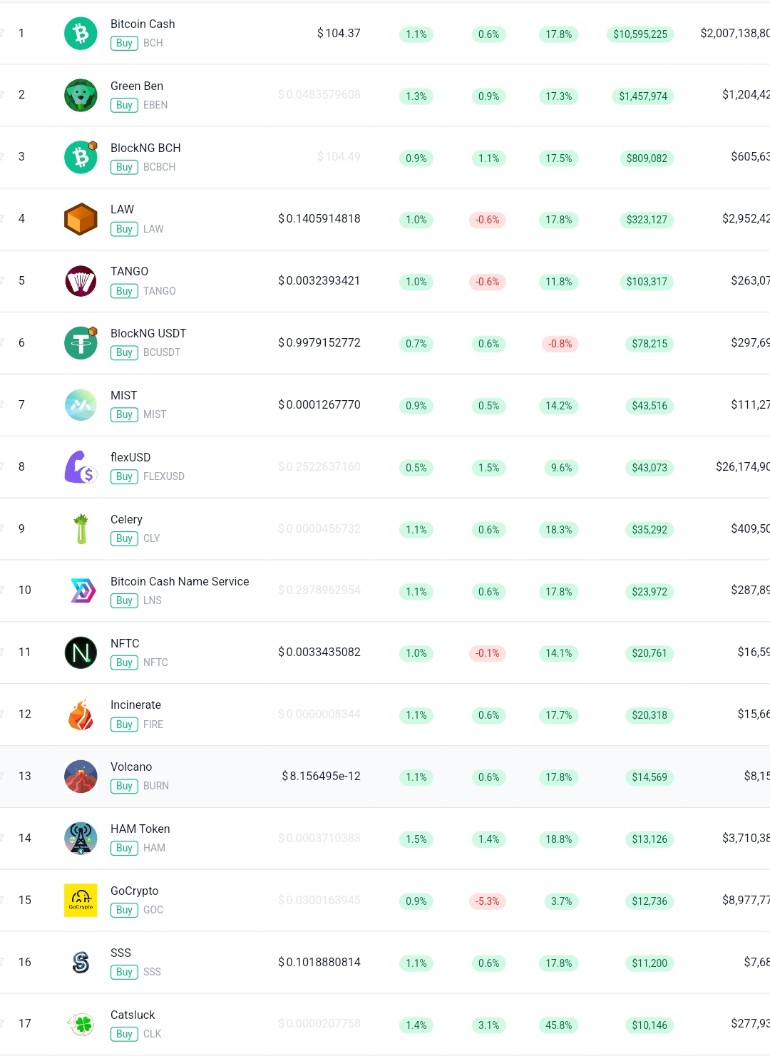Click Bitcoin Cash $10,595,225 volume badge
The image size is (770, 1062).
640,34
